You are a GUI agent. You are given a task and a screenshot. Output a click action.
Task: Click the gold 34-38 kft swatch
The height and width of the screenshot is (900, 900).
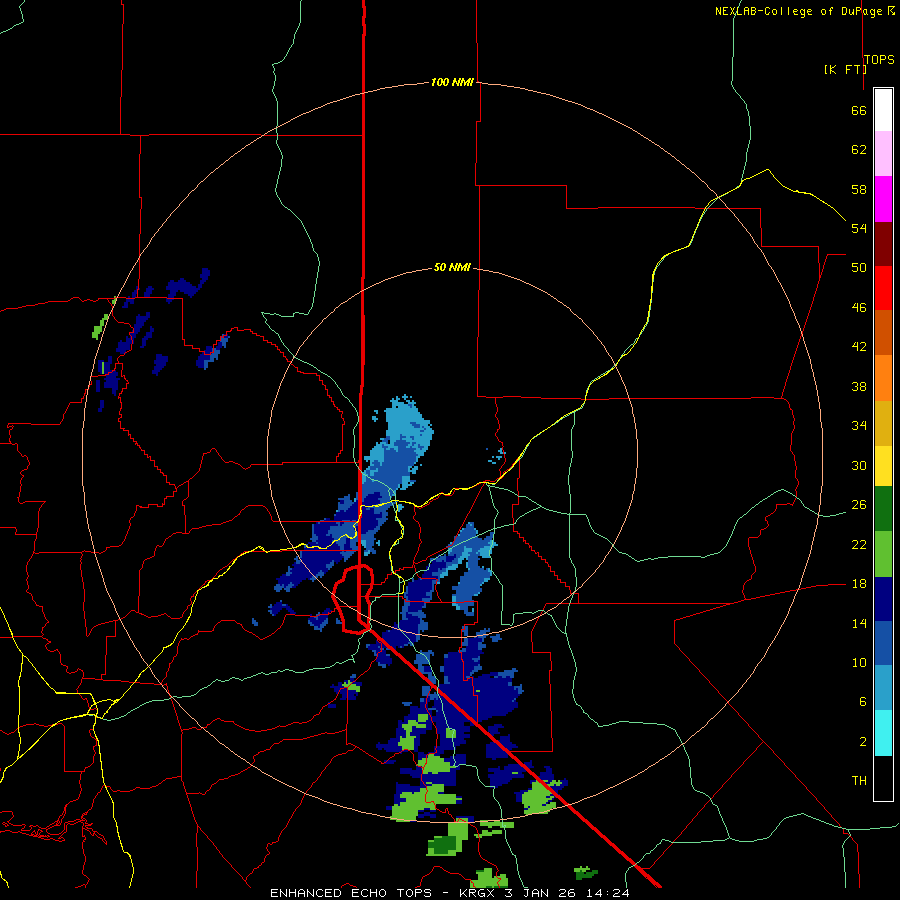tap(883, 424)
